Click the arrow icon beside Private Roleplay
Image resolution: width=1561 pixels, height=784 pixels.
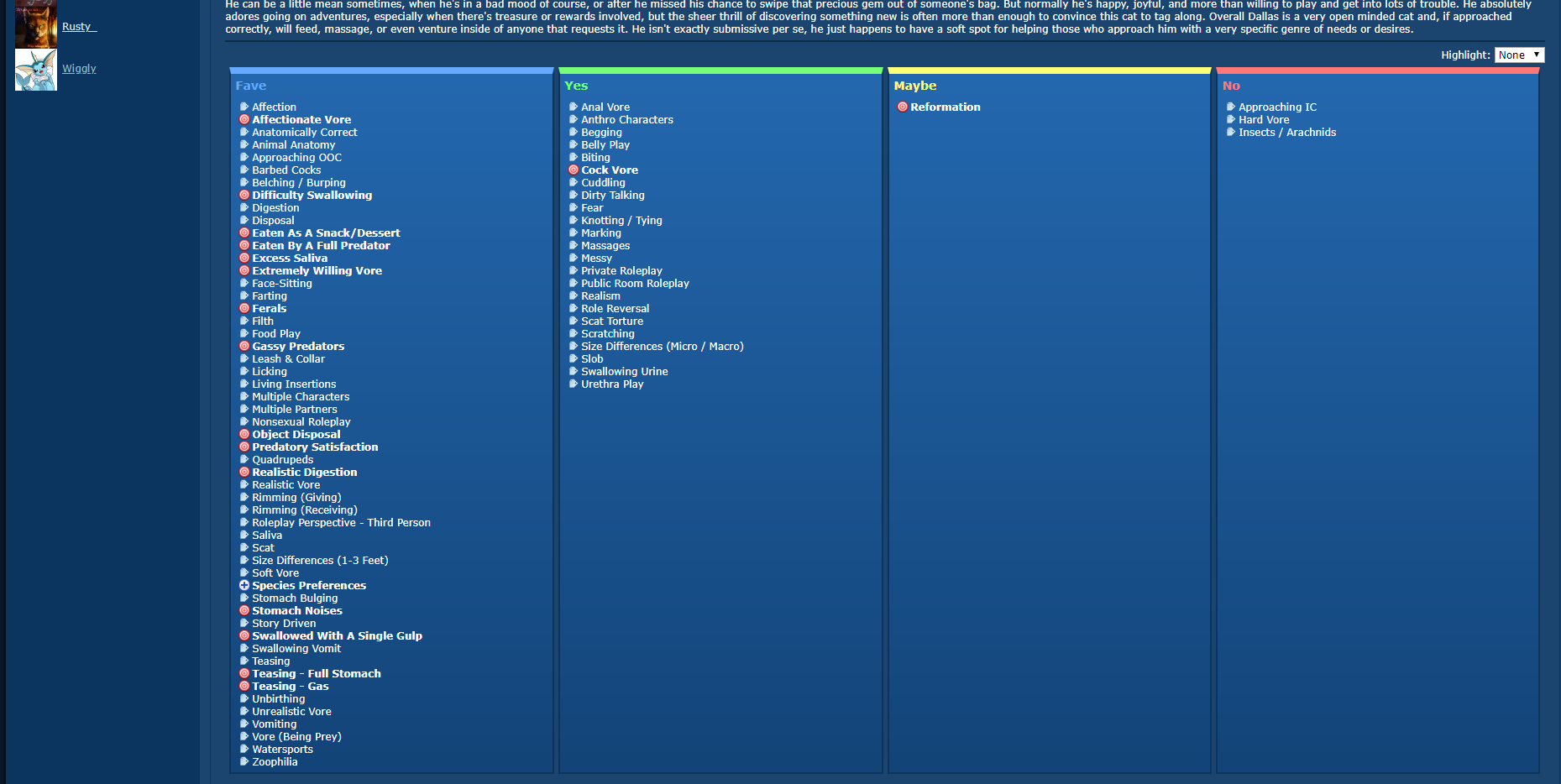point(574,270)
